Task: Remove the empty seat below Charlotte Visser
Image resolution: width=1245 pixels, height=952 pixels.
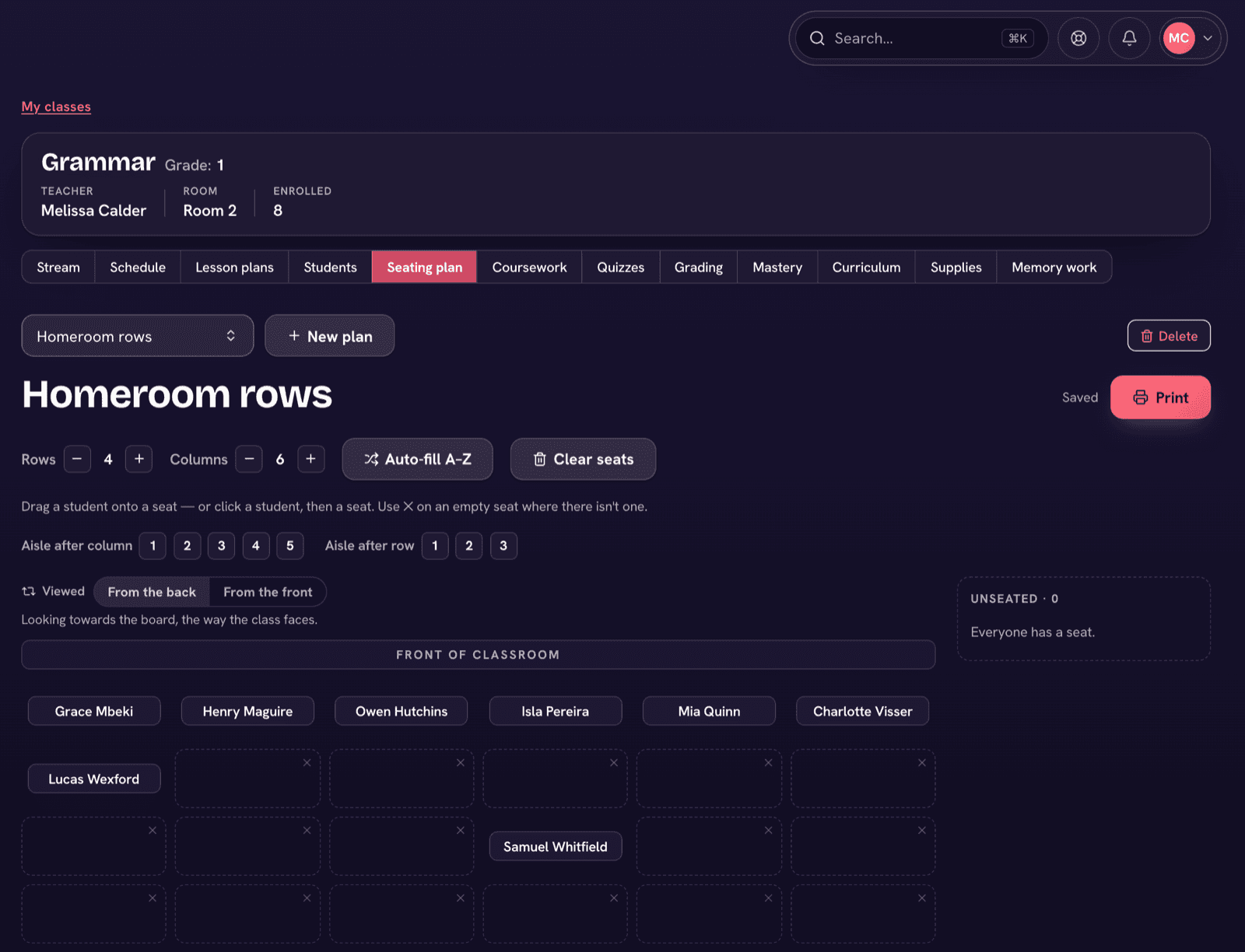Action: point(922,762)
